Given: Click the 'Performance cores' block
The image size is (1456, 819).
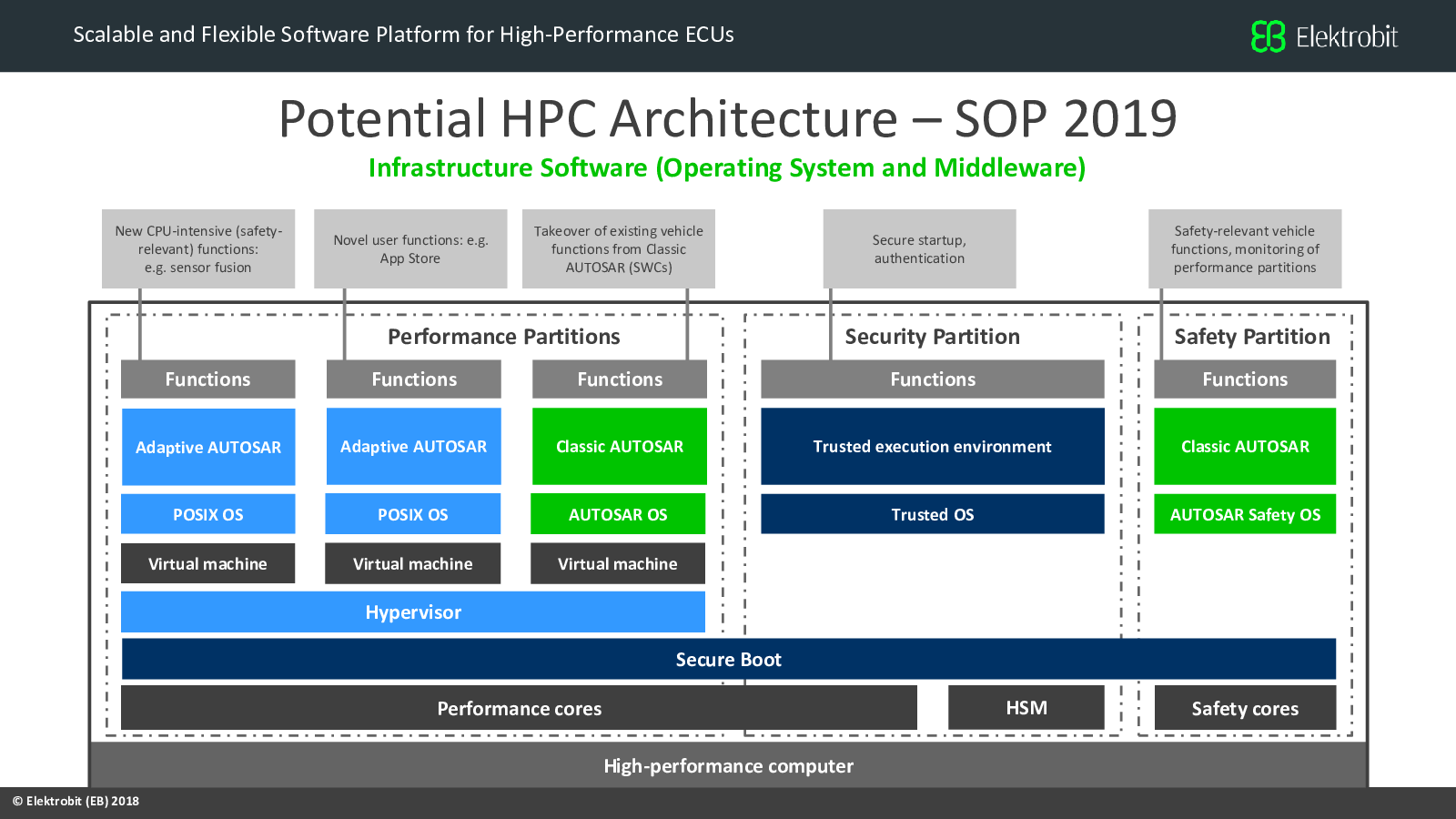Looking at the screenshot, I should point(519,708).
